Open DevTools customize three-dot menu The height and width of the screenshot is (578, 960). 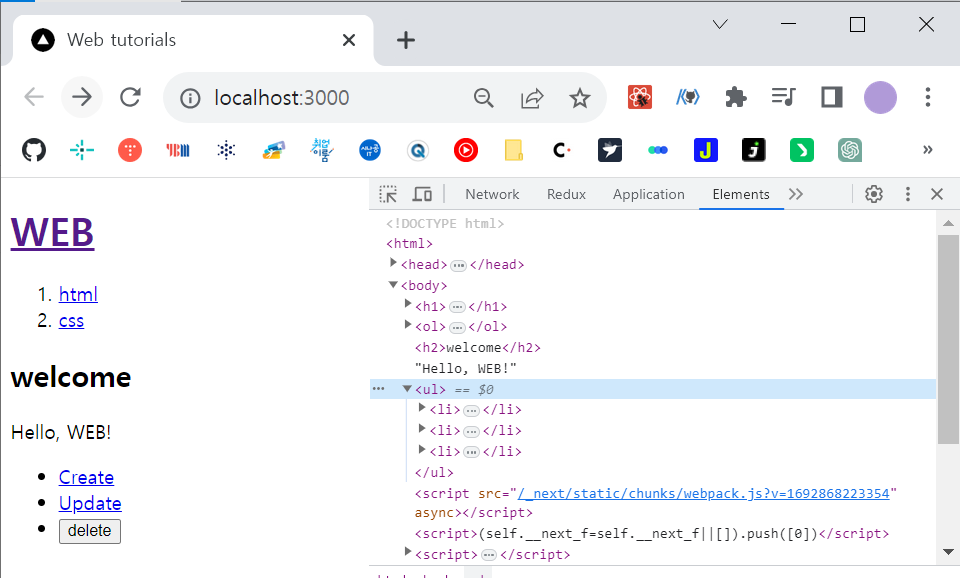coord(907,194)
